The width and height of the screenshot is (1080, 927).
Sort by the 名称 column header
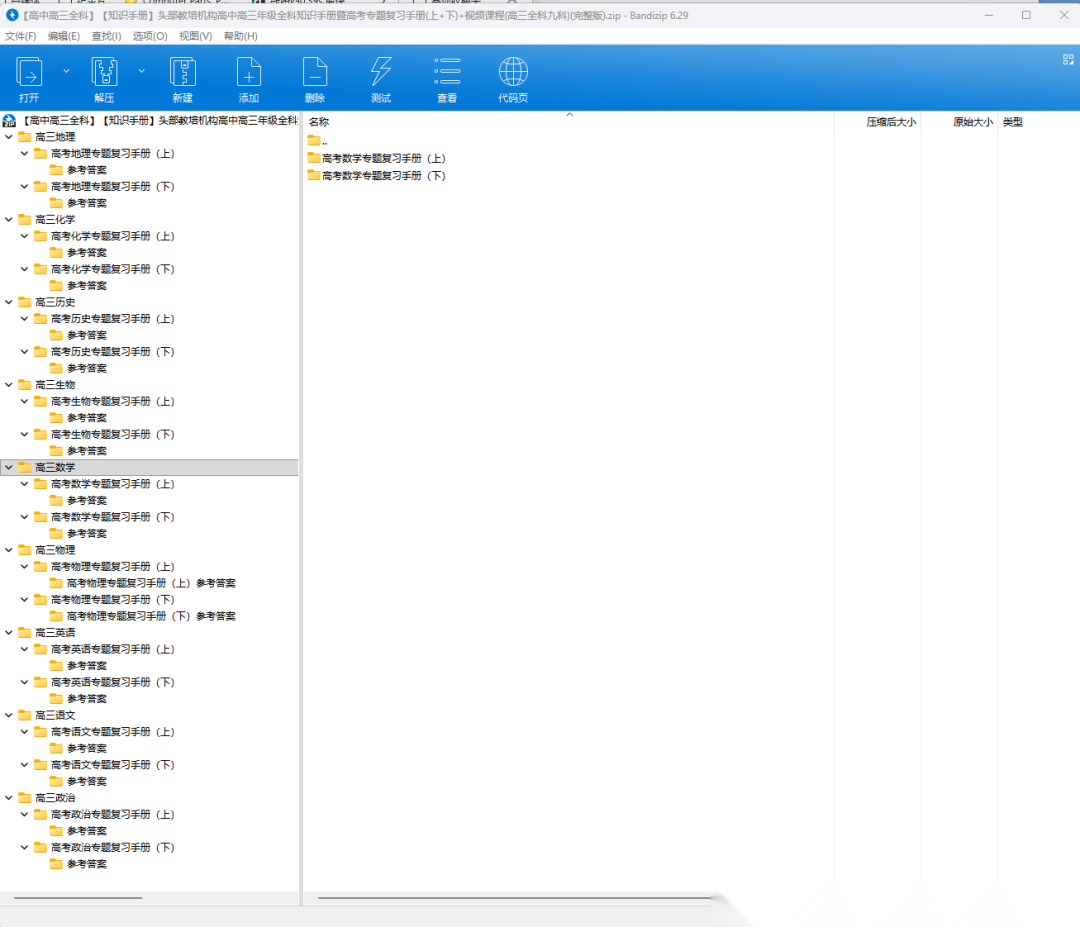(x=319, y=122)
